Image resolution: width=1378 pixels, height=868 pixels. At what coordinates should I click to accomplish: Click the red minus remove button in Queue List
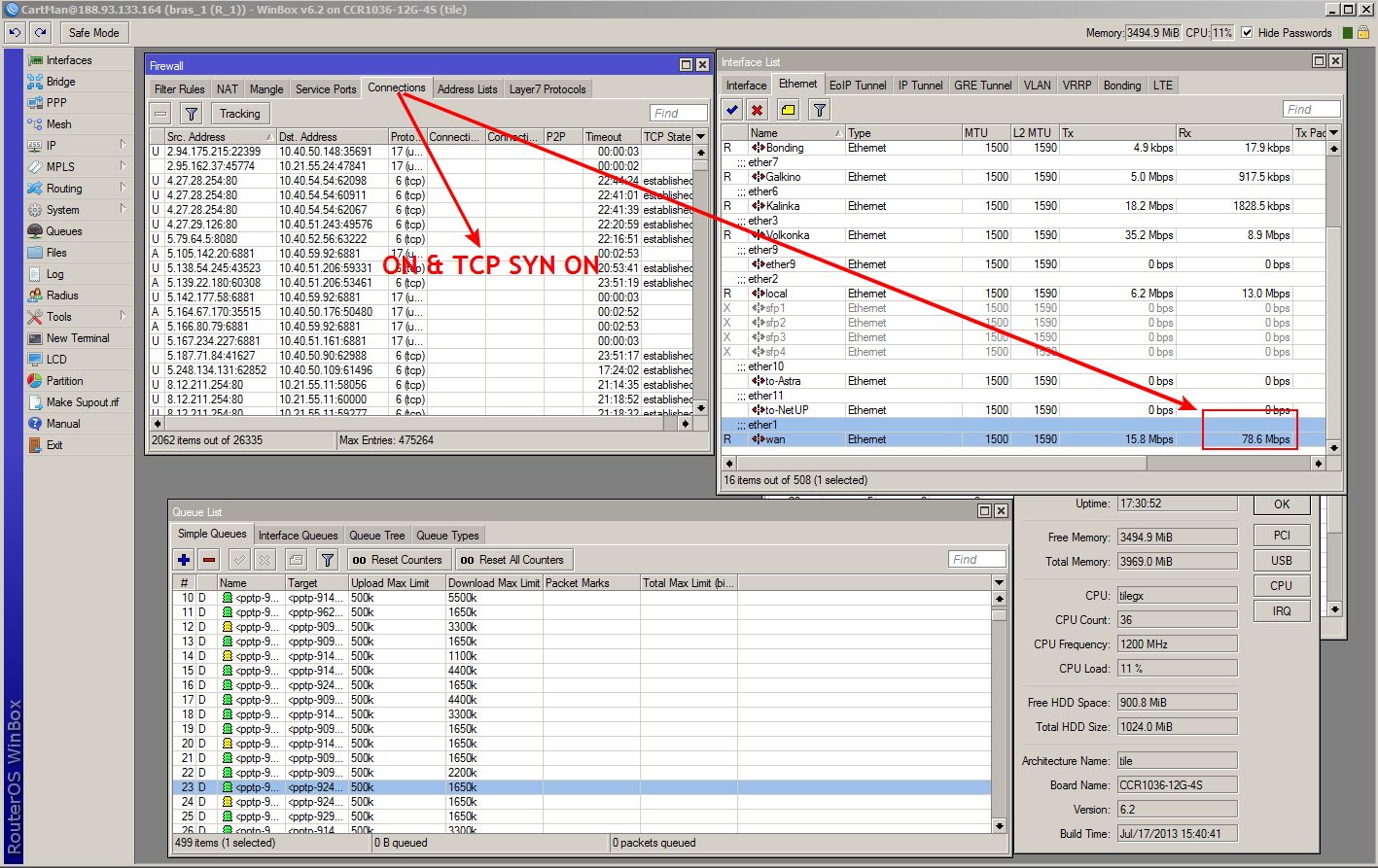point(209,560)
